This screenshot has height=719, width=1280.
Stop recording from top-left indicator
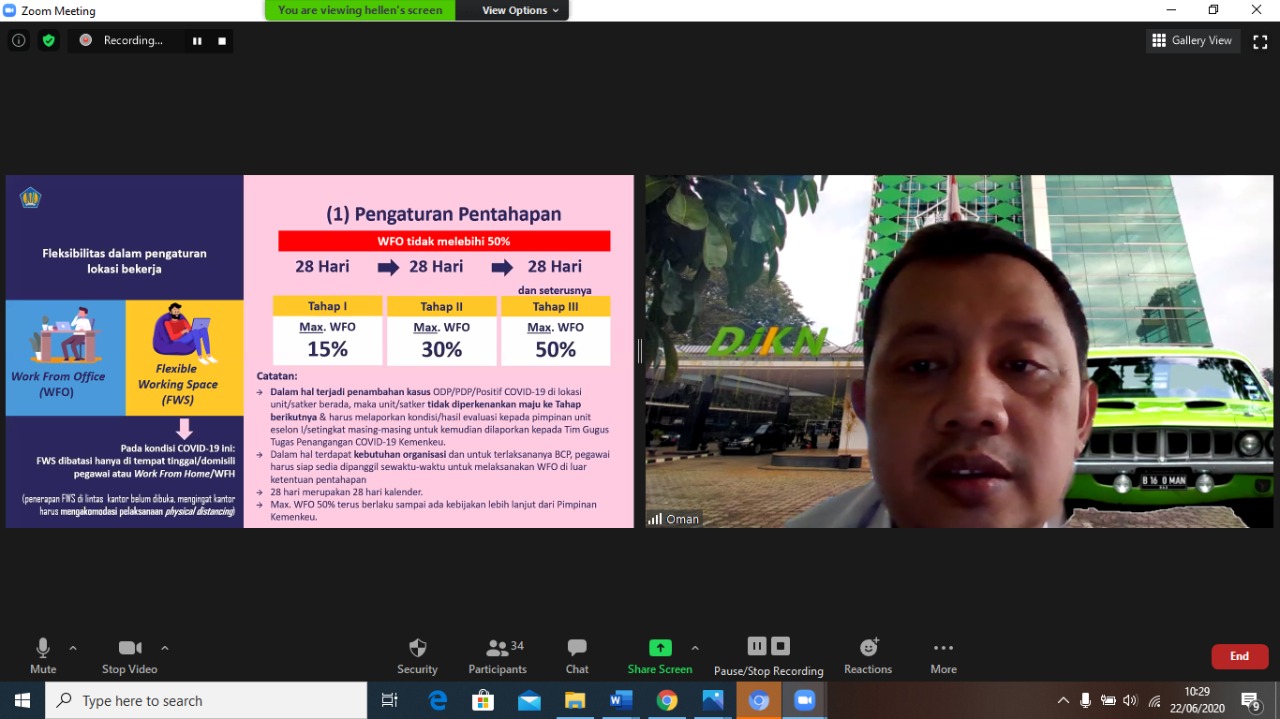pyautogui.click(x=222, y=41)
